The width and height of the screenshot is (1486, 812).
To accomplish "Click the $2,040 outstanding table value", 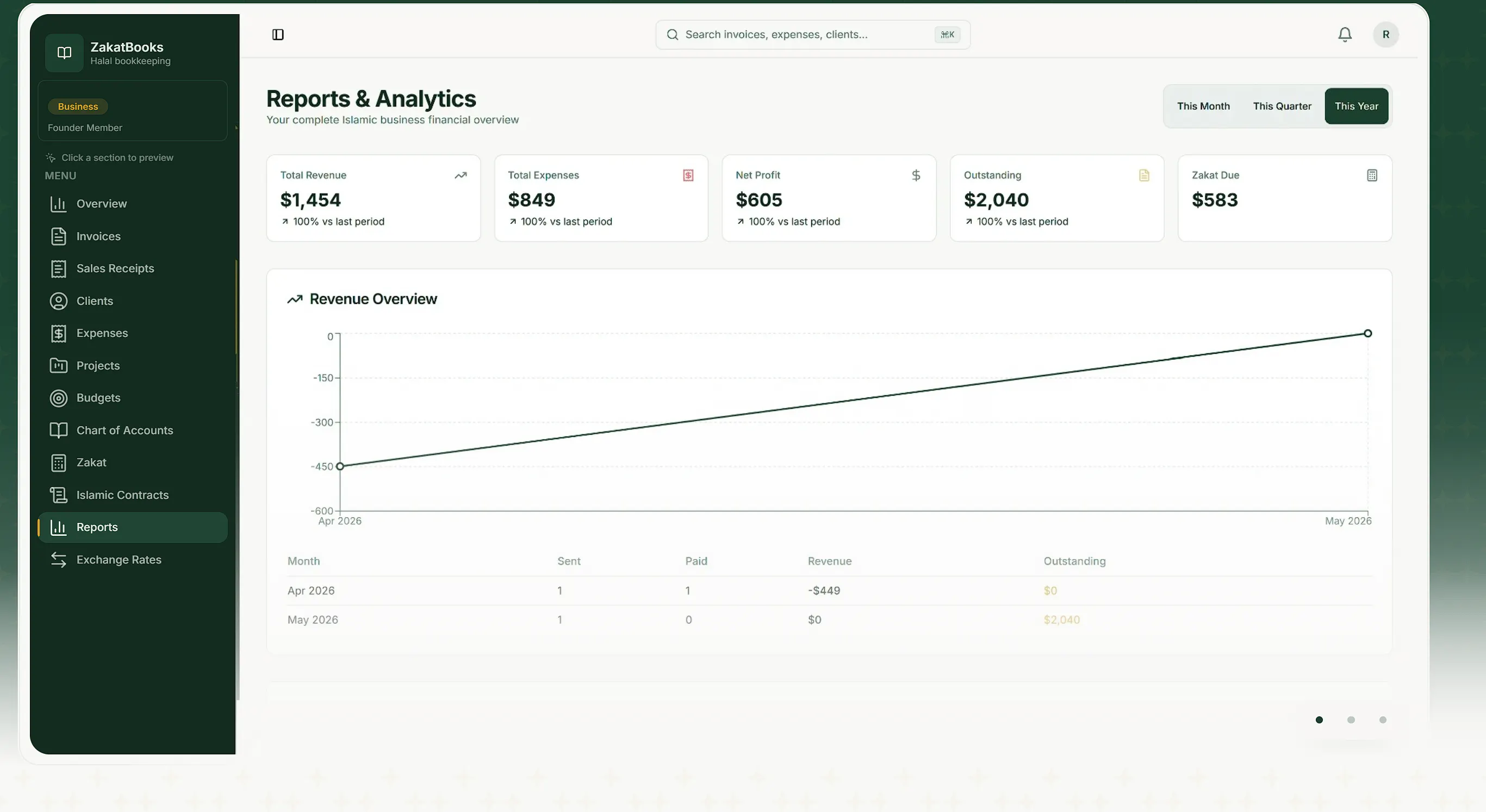I will (x=1061, y=620).
